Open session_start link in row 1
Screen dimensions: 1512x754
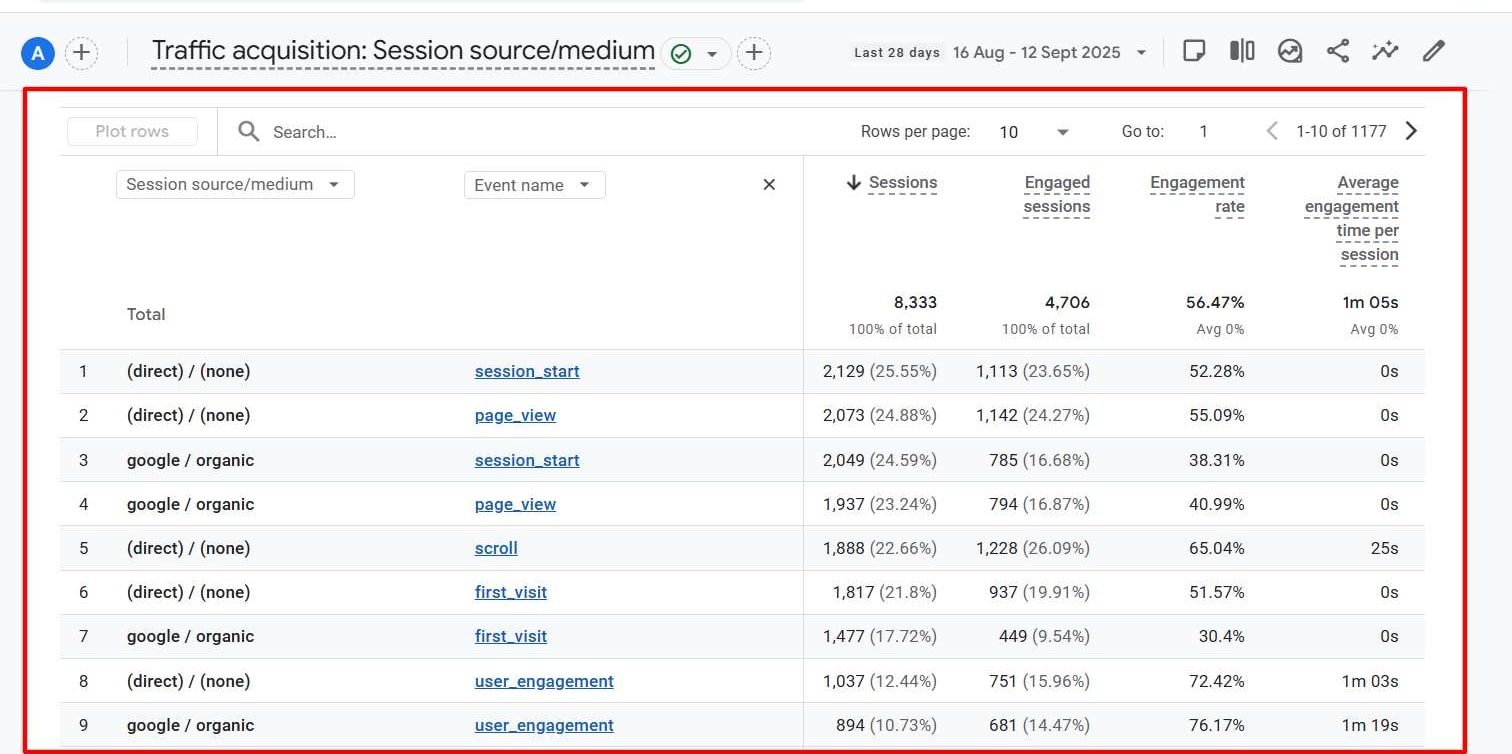[527, 371]
